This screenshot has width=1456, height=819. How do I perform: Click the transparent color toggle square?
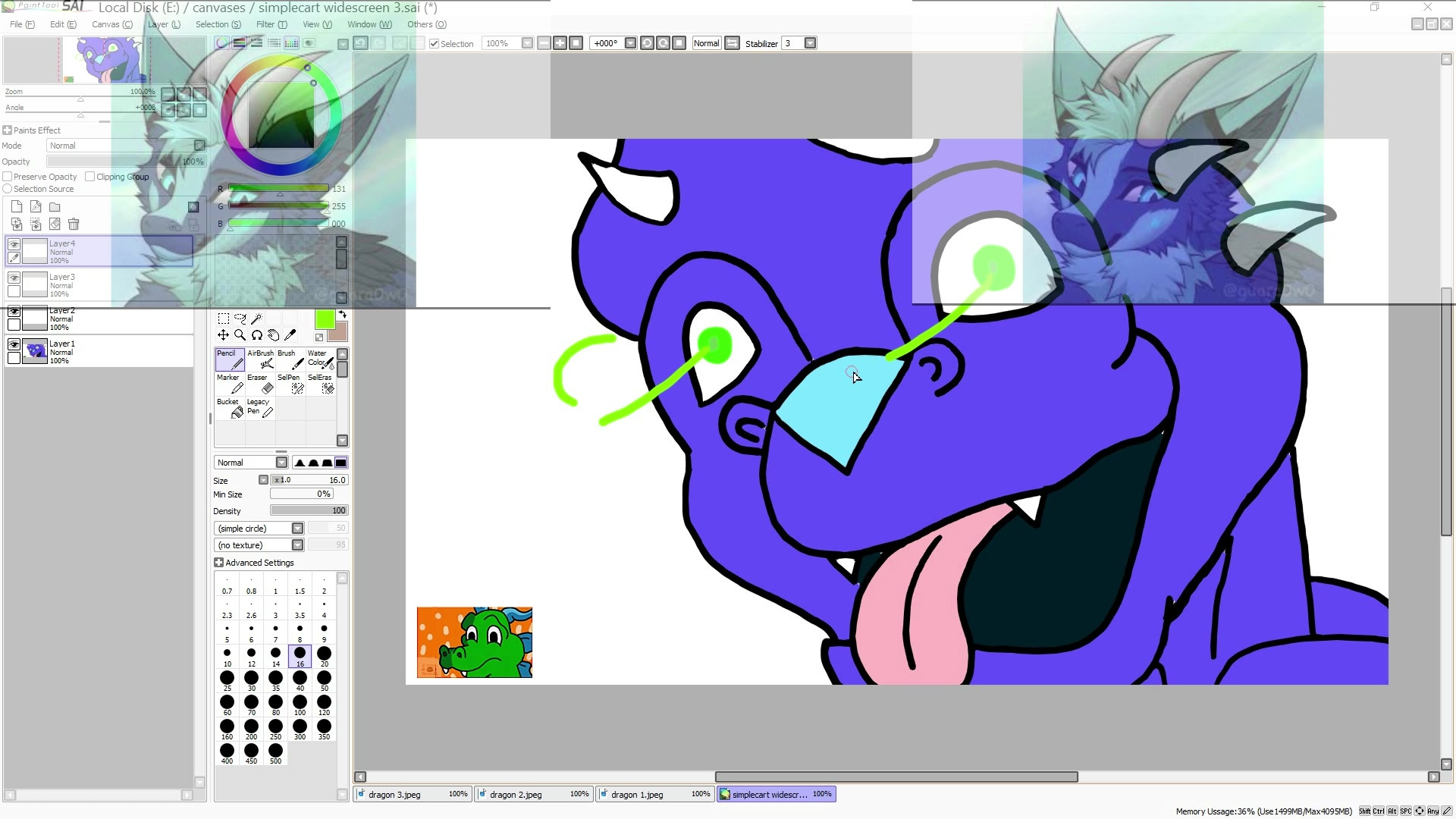click(x=319, y=337)
